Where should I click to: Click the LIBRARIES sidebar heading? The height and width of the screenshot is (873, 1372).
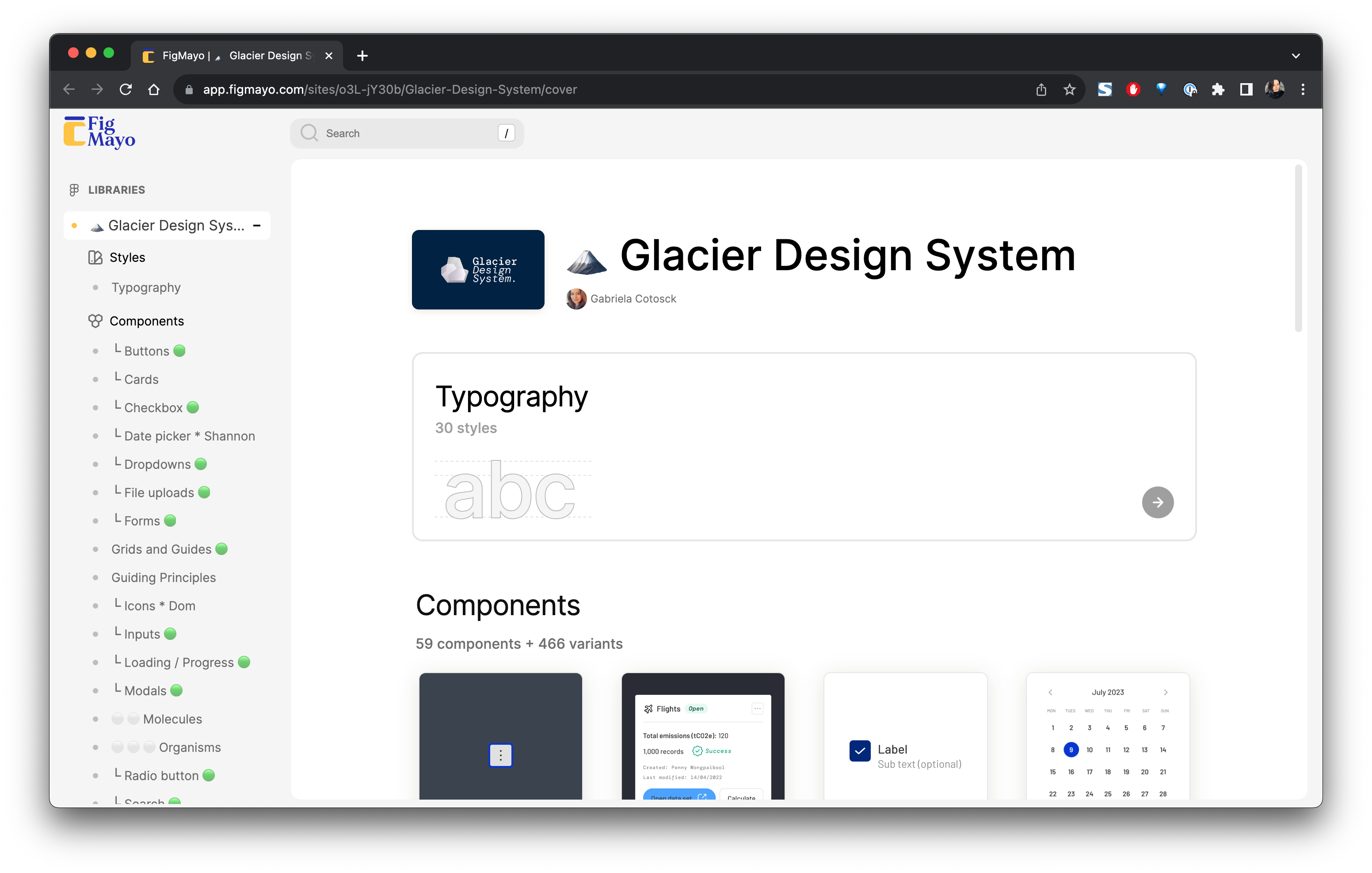coord(116,190)
